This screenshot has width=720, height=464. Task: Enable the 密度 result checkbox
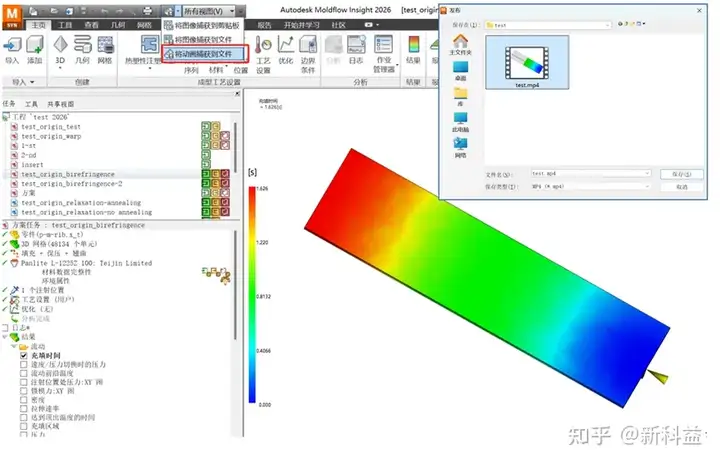(x=24, y=400)
